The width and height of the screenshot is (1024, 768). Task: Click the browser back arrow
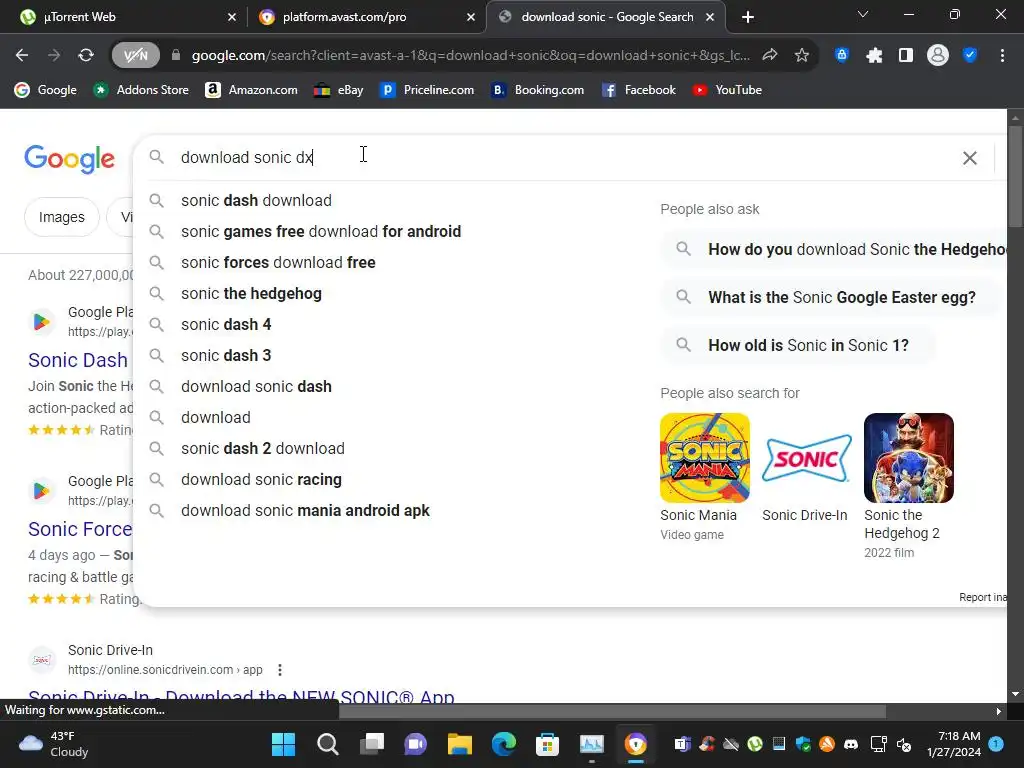[x=22, y=56]
